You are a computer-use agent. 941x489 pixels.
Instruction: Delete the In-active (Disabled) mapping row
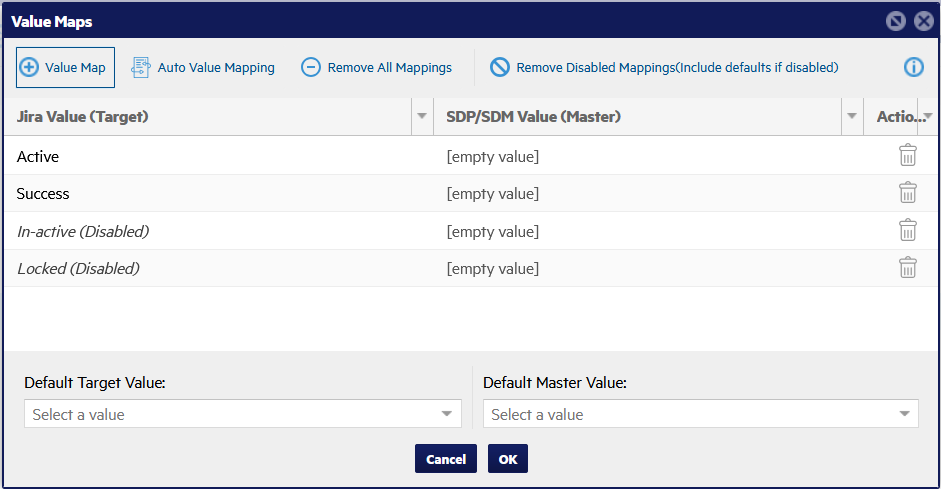pyautogui.click(x=907, y=230)
